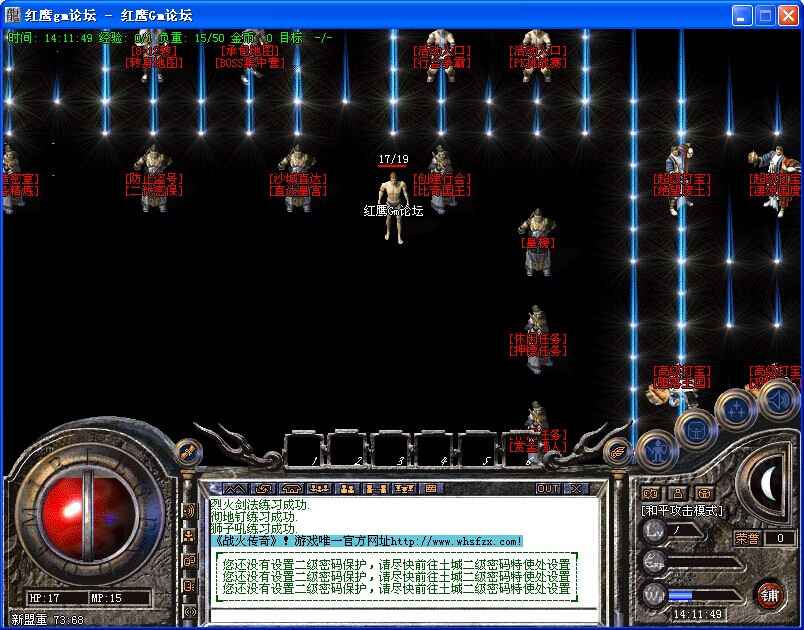
Task: Click the two-people icon in chat toolbar
Action: [x=347, y=489]
